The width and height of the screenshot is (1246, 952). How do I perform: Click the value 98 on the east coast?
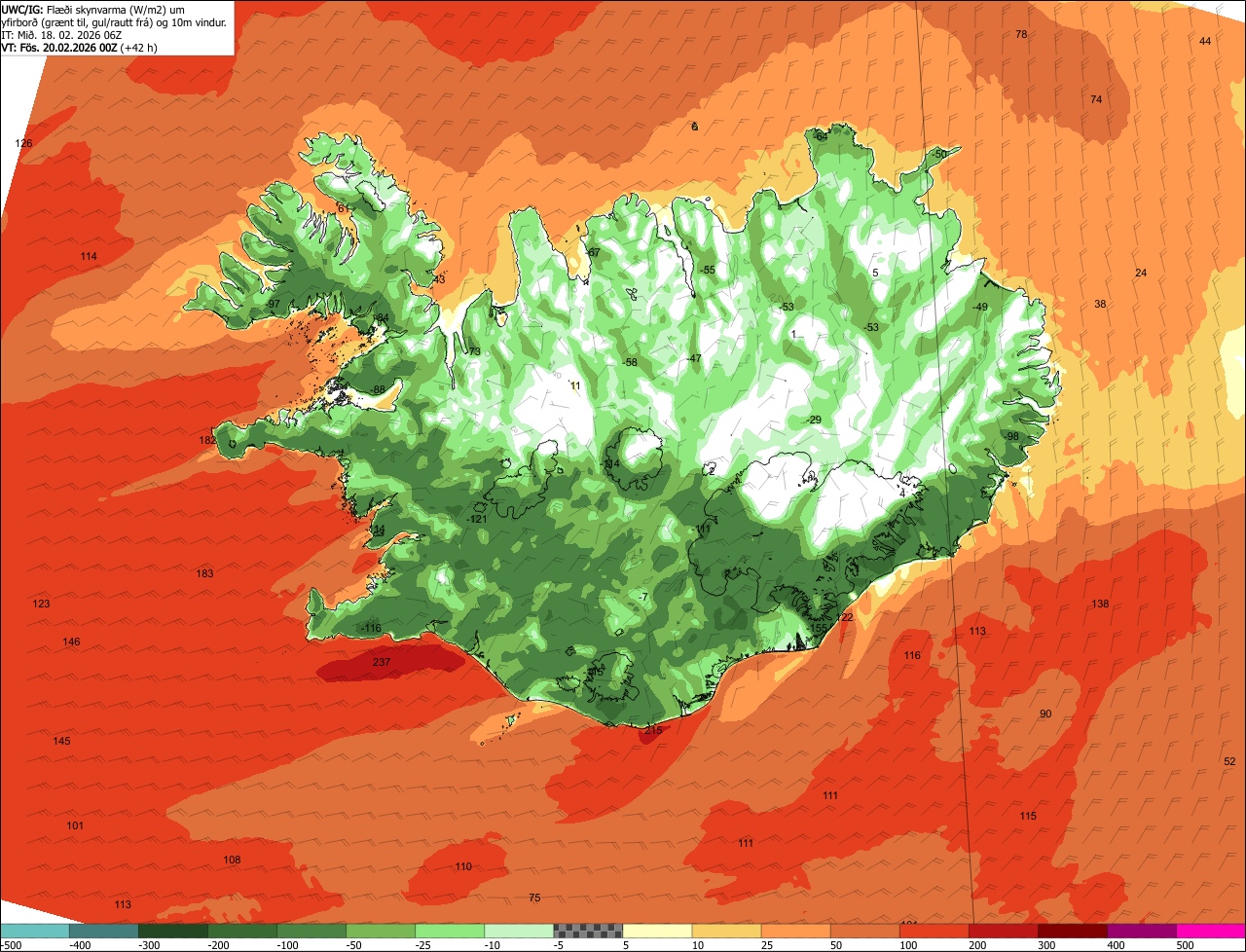coord(1012,436)
